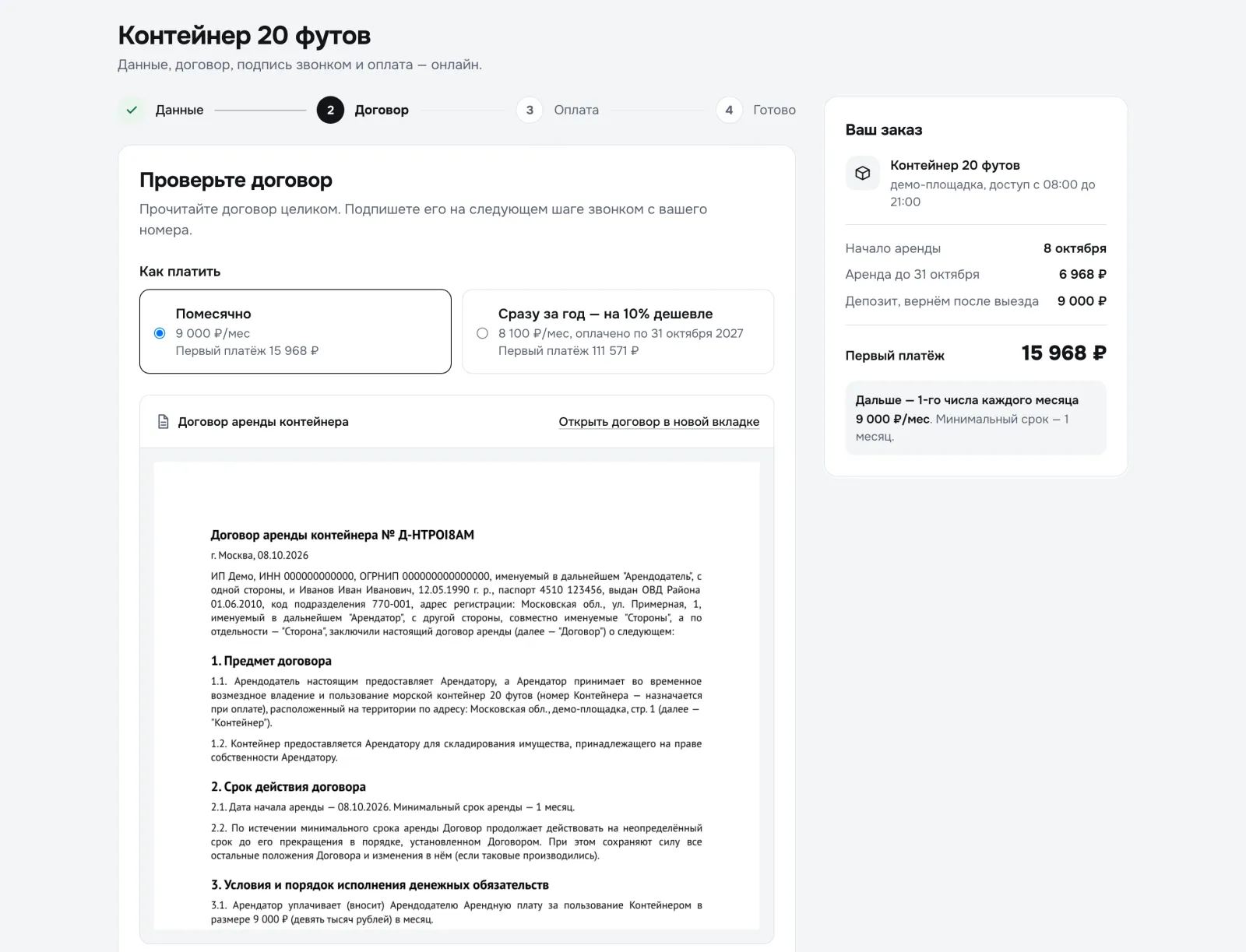This screenshot has width=1246, height=952.
Task: Click the Дальше — 1-го числа каждого месяца note
Action: pyautogui.click(x=976, y=418)
